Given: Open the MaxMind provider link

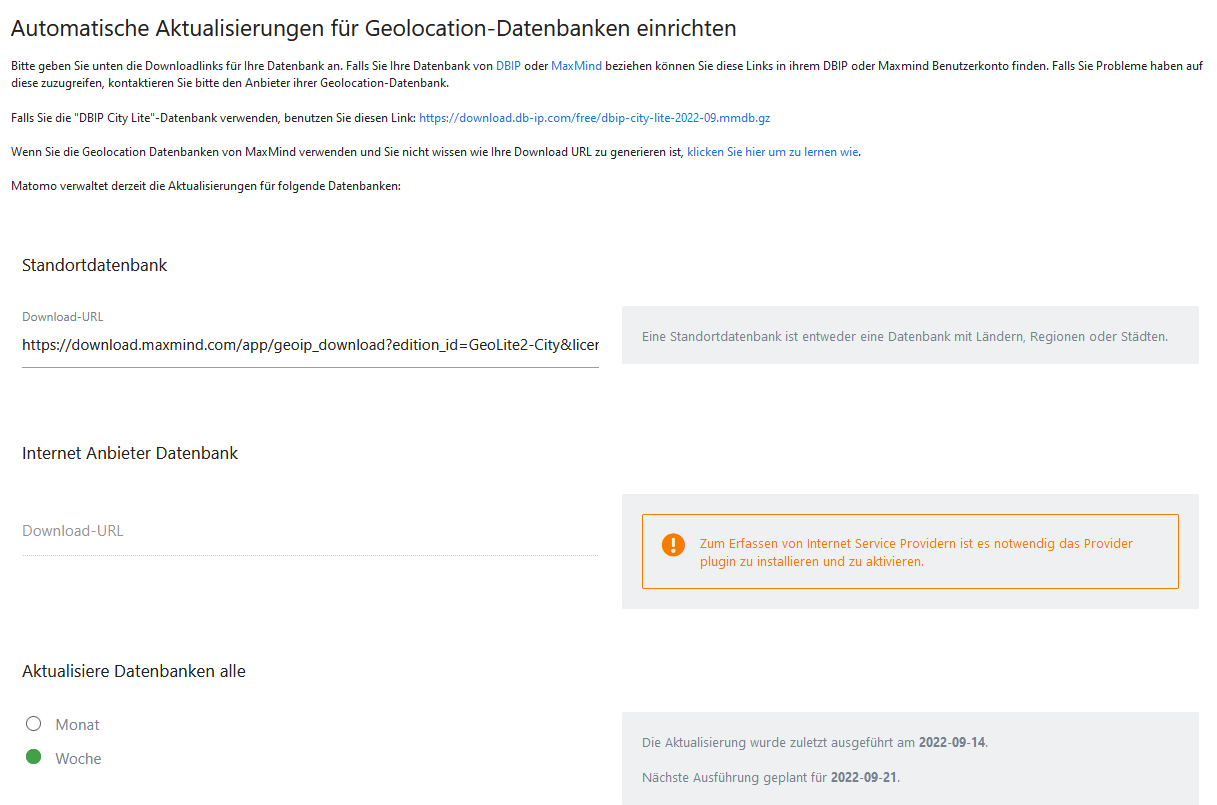Looking at the screenshot, I should [x=576, y=65].
